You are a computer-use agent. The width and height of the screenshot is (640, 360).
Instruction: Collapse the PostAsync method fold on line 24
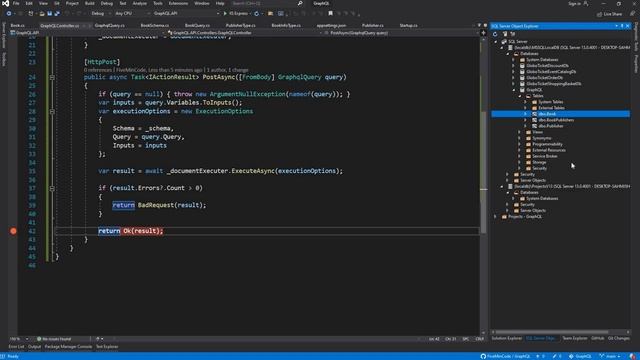52,77
